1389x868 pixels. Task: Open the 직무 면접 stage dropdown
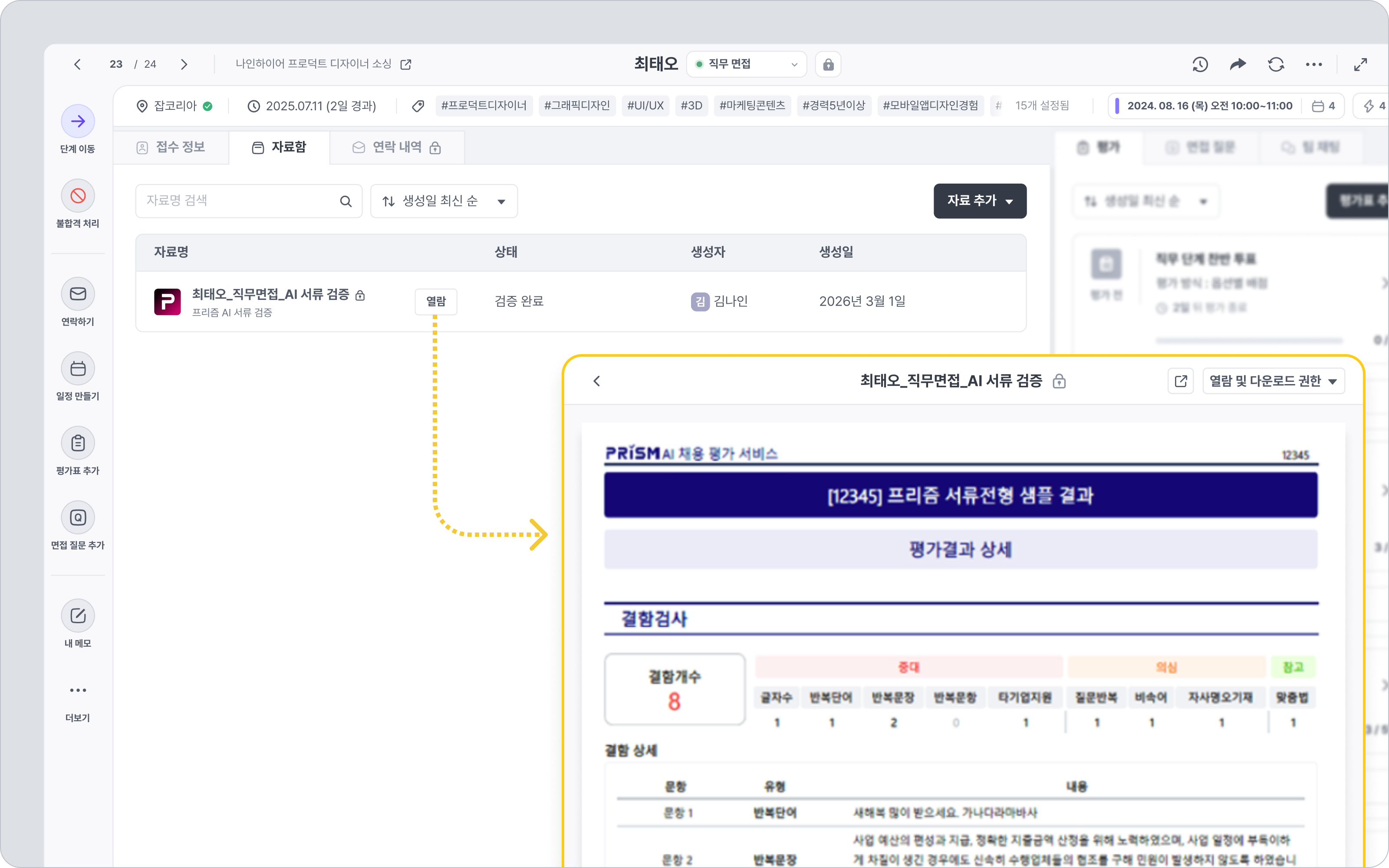[746, 64]
